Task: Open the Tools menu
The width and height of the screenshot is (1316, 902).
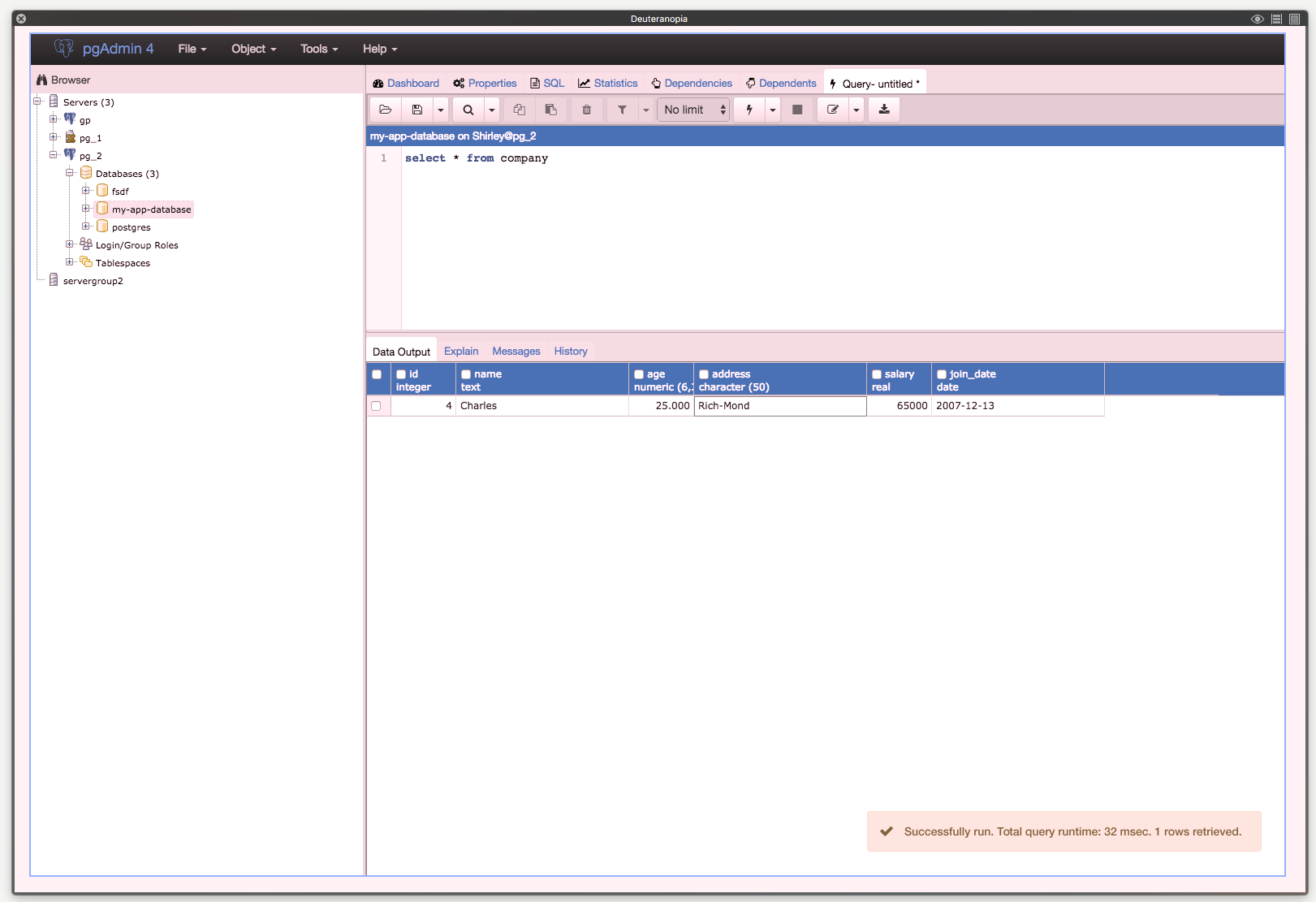Action: coord(318,49)
